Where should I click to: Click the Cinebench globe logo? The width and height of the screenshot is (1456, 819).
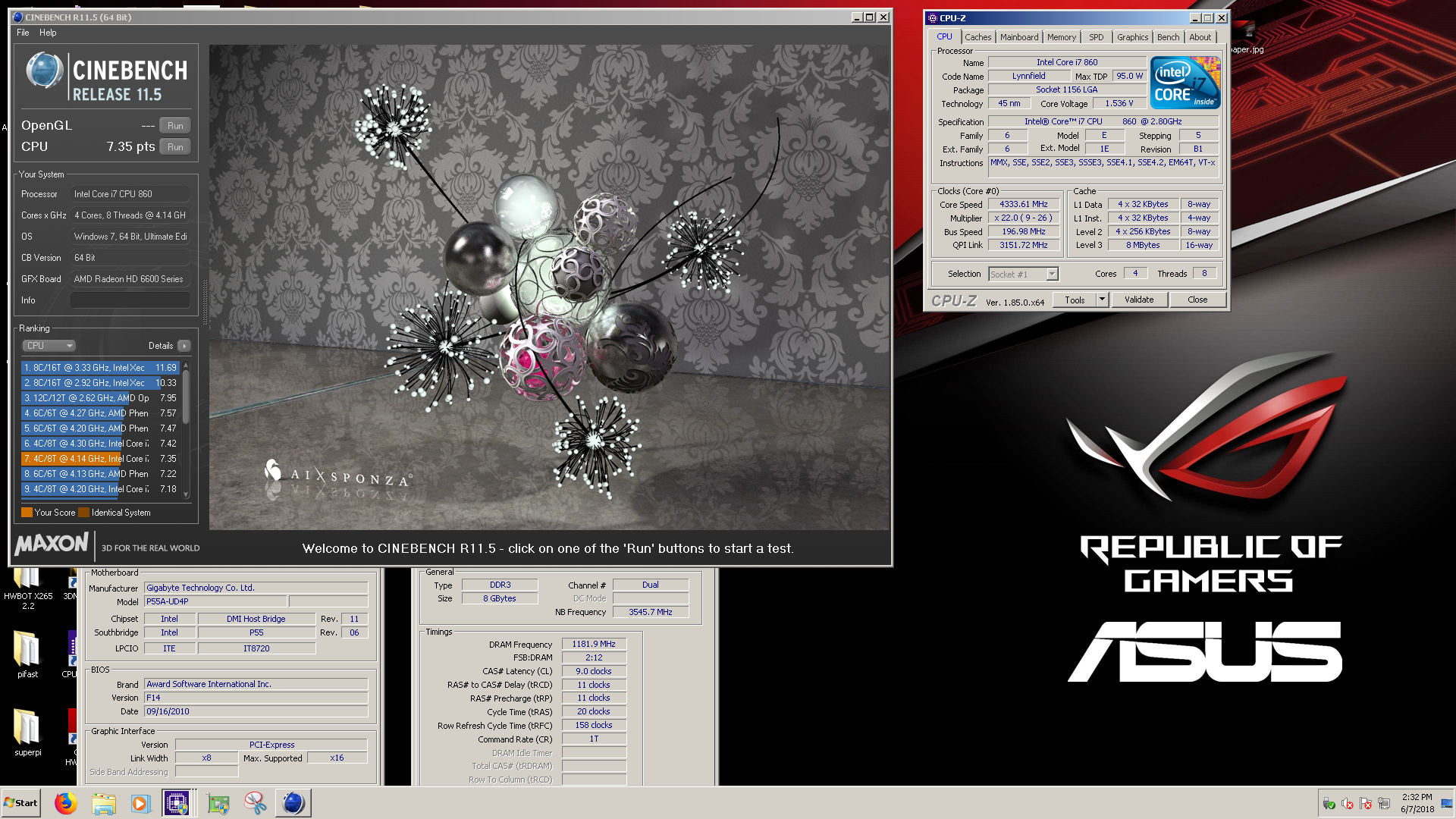(x=44, y=71)
